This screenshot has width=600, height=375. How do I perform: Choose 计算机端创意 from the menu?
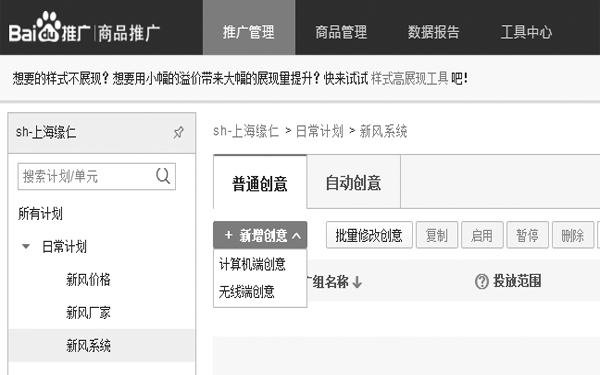[252, 264]
